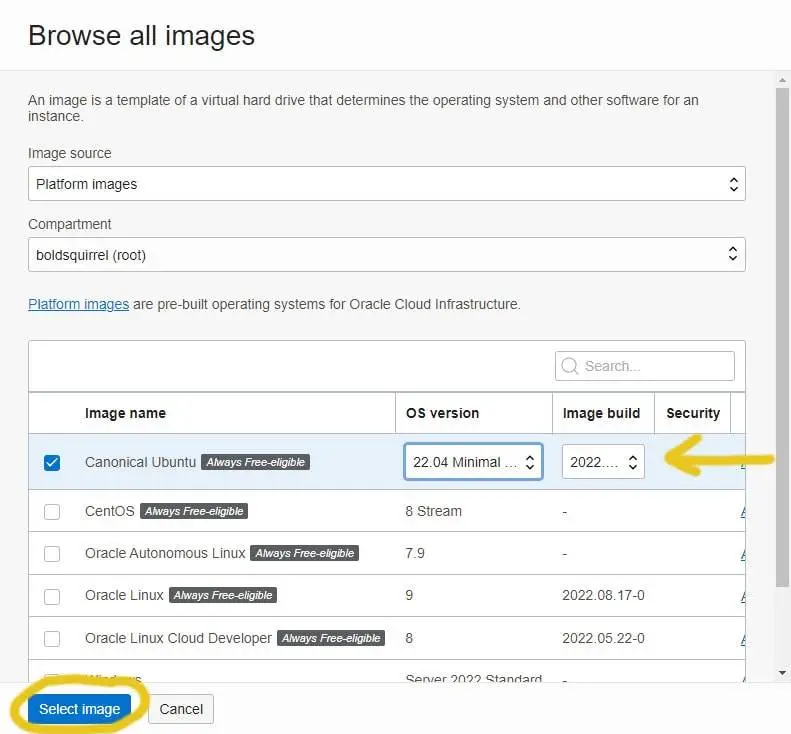Tick the Oracle Linux 9 checkbox

point(52,596)
